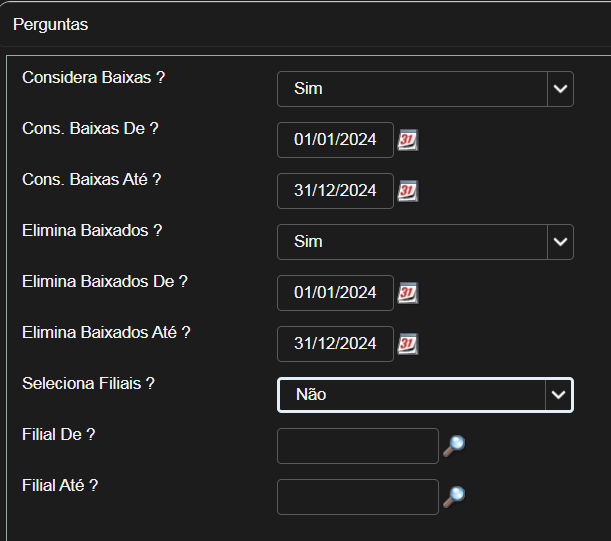Open calendar for Elimina Baixados De
The image size is (611, 541).
coord(408,293)
